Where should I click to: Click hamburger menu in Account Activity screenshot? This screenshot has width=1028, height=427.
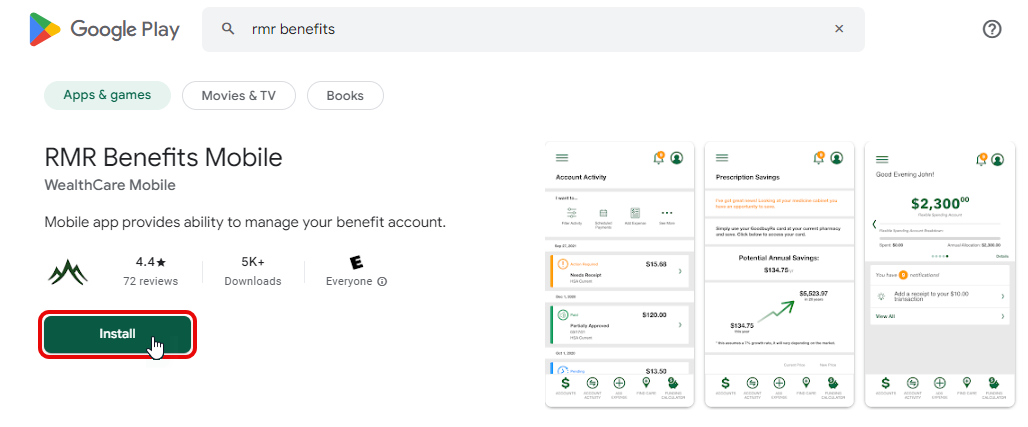click(562, 158)
